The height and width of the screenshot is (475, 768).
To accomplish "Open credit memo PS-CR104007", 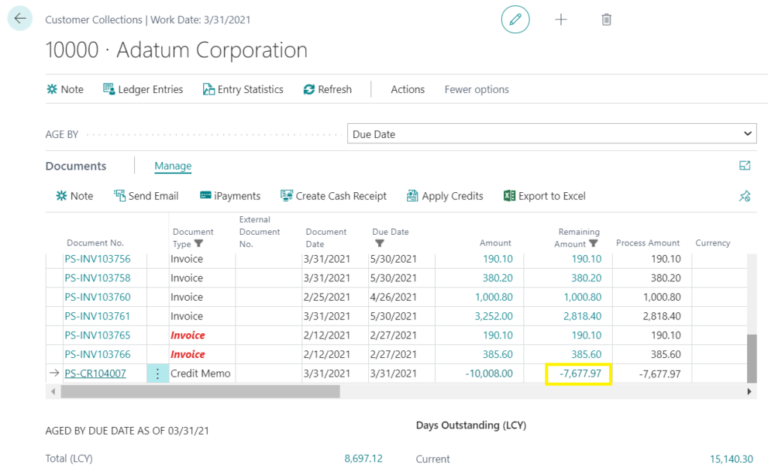I will coord(95,374).
